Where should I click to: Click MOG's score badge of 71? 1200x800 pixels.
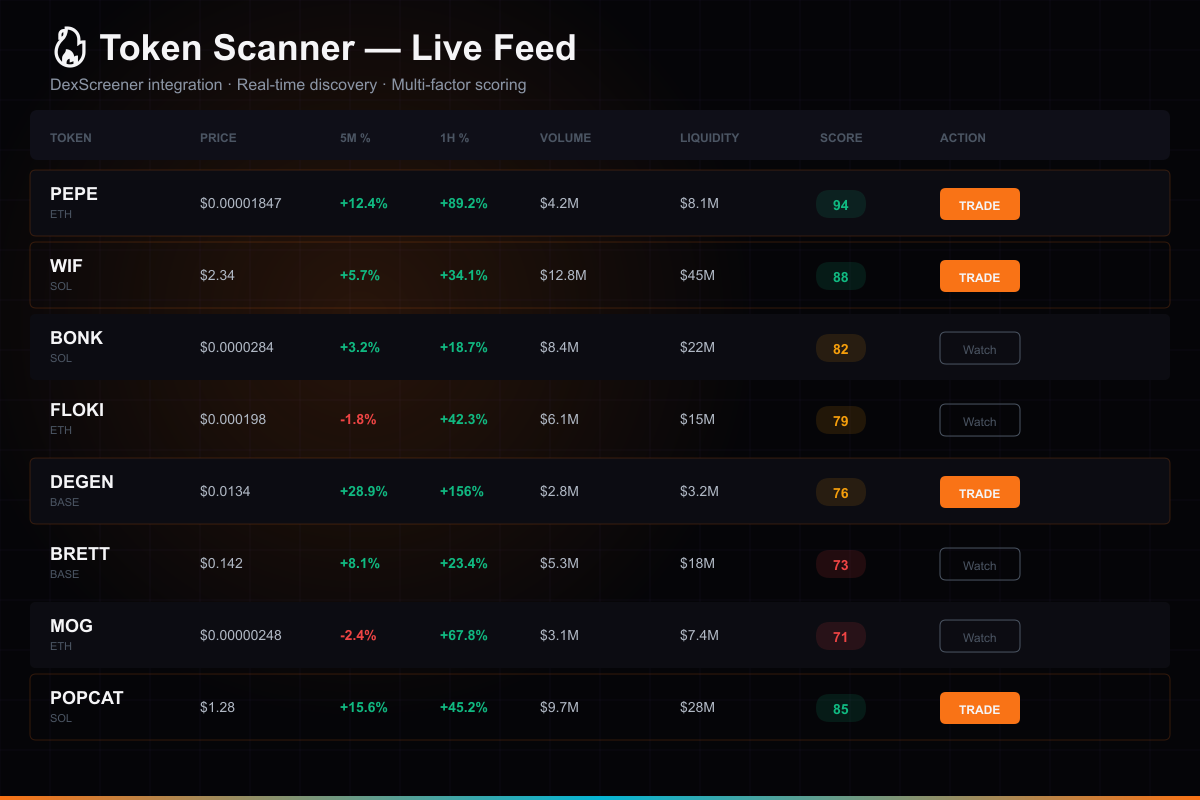(841, 636)
